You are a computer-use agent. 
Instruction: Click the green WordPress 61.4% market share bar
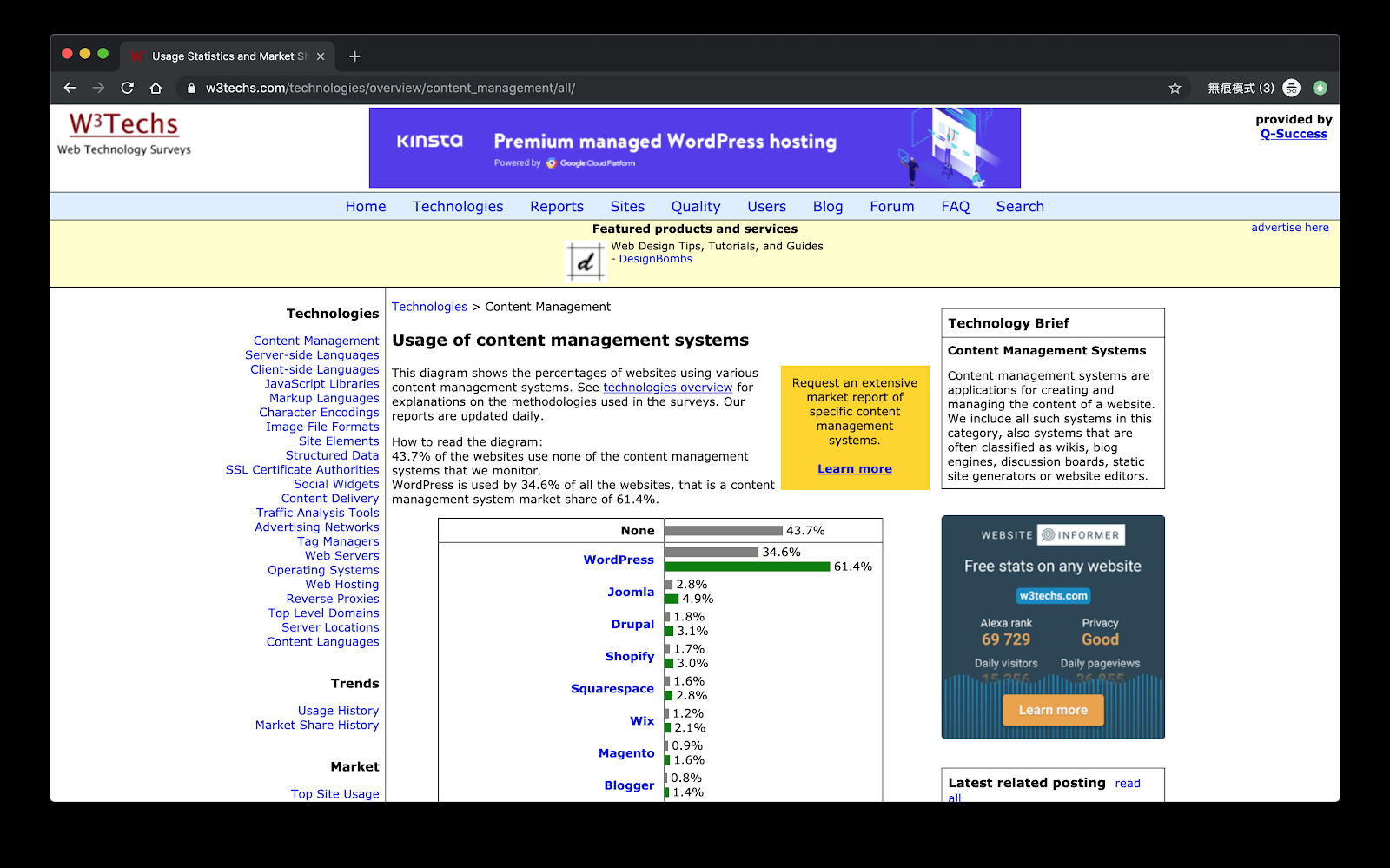[x=747, y=567]
